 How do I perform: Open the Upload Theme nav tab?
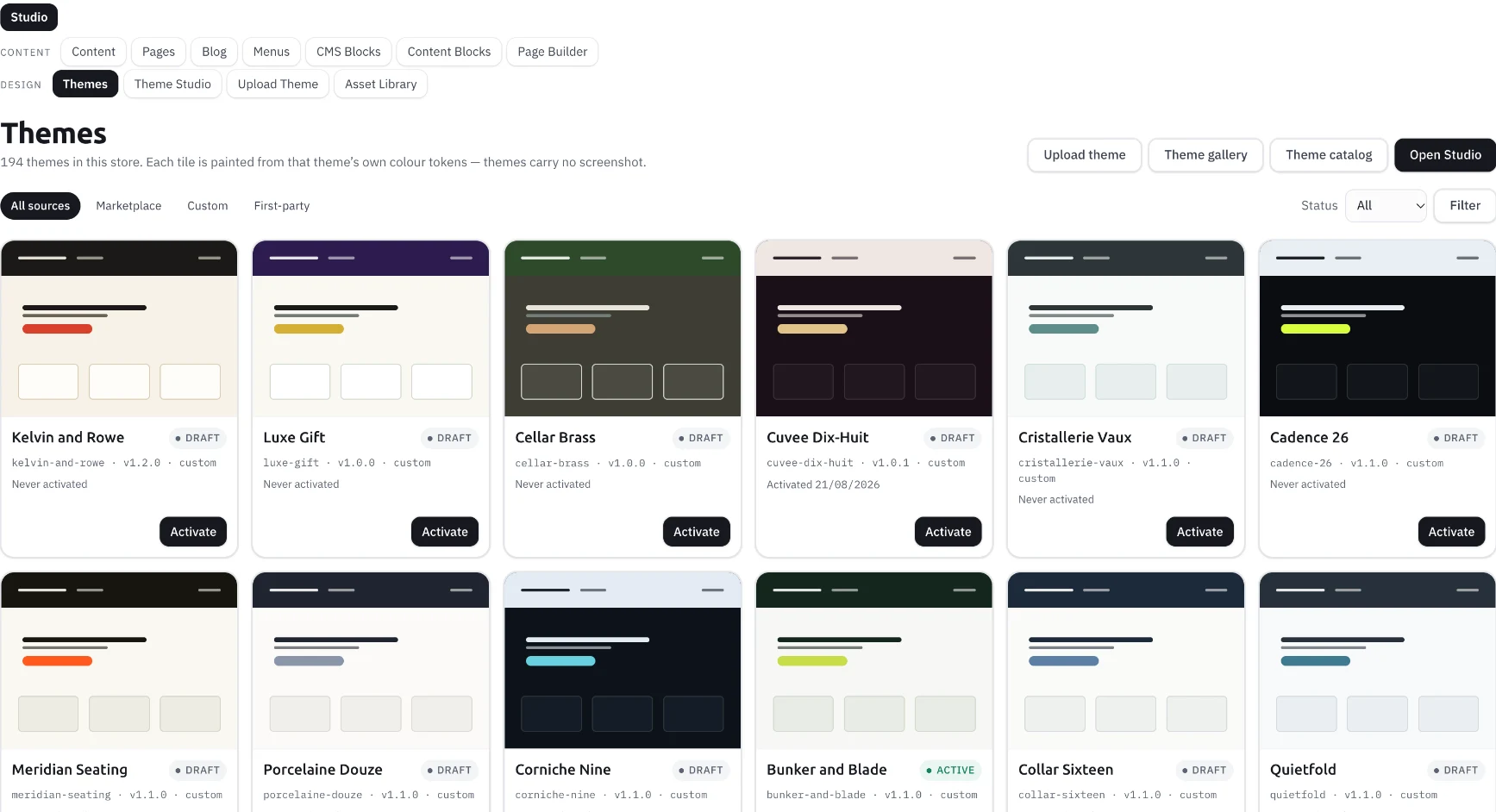(278, 84)
